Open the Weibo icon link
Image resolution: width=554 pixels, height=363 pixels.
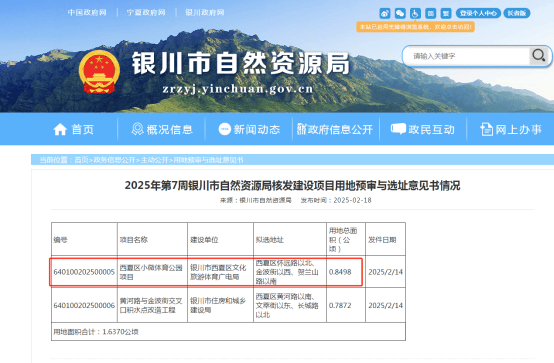click(385, 13)
